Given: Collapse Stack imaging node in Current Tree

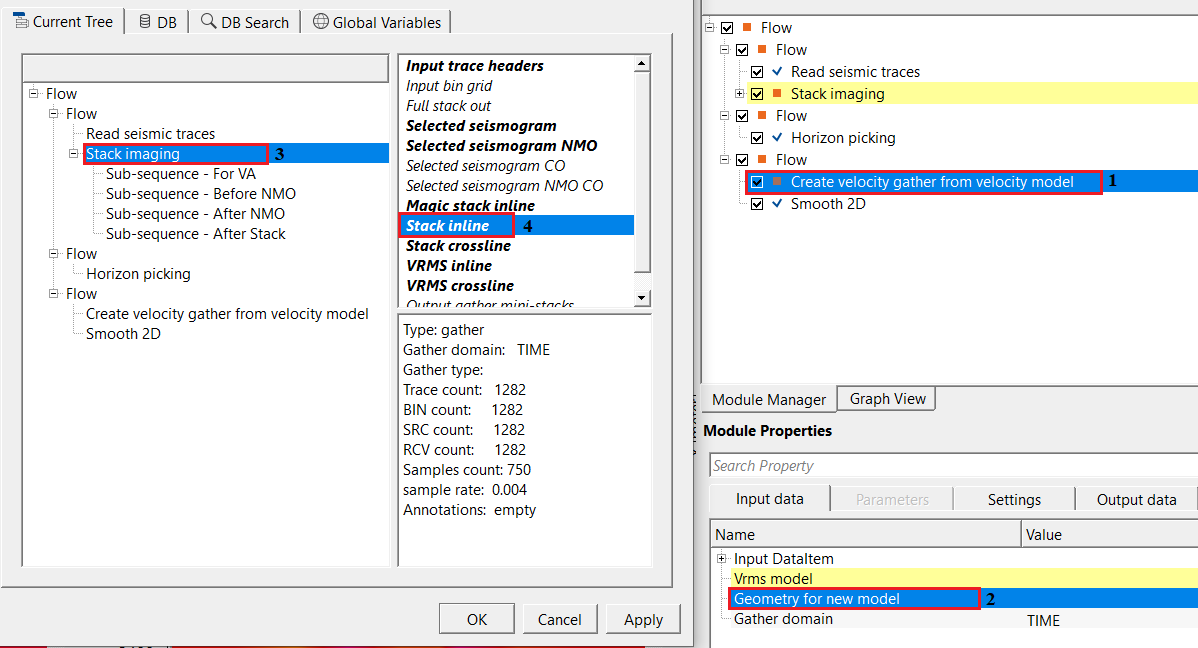Looking at the screenshot, I should pyautogui.click(x=73, y=154).
